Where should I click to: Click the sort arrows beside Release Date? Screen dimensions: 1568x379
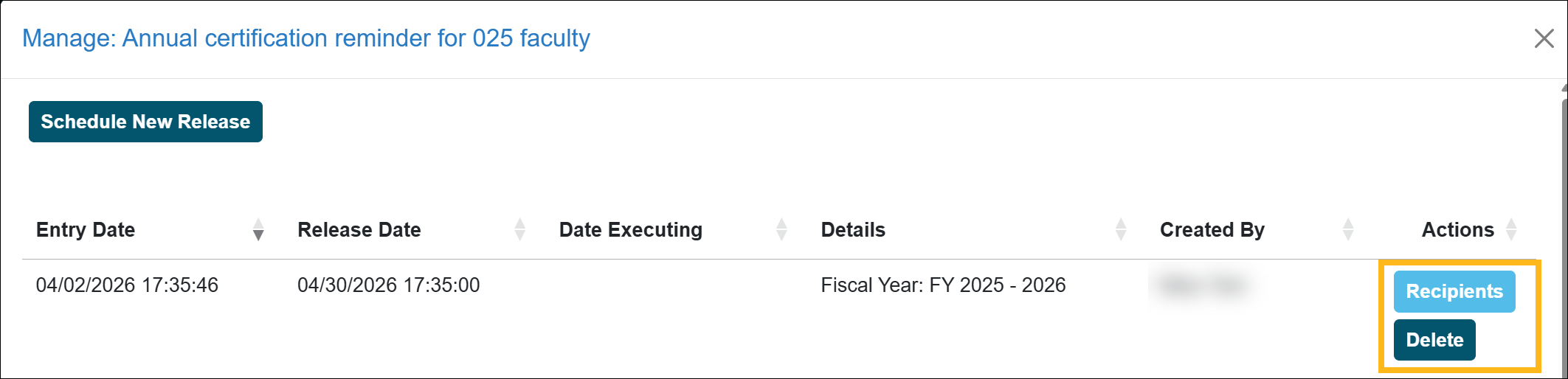click(x=519, y=230)
